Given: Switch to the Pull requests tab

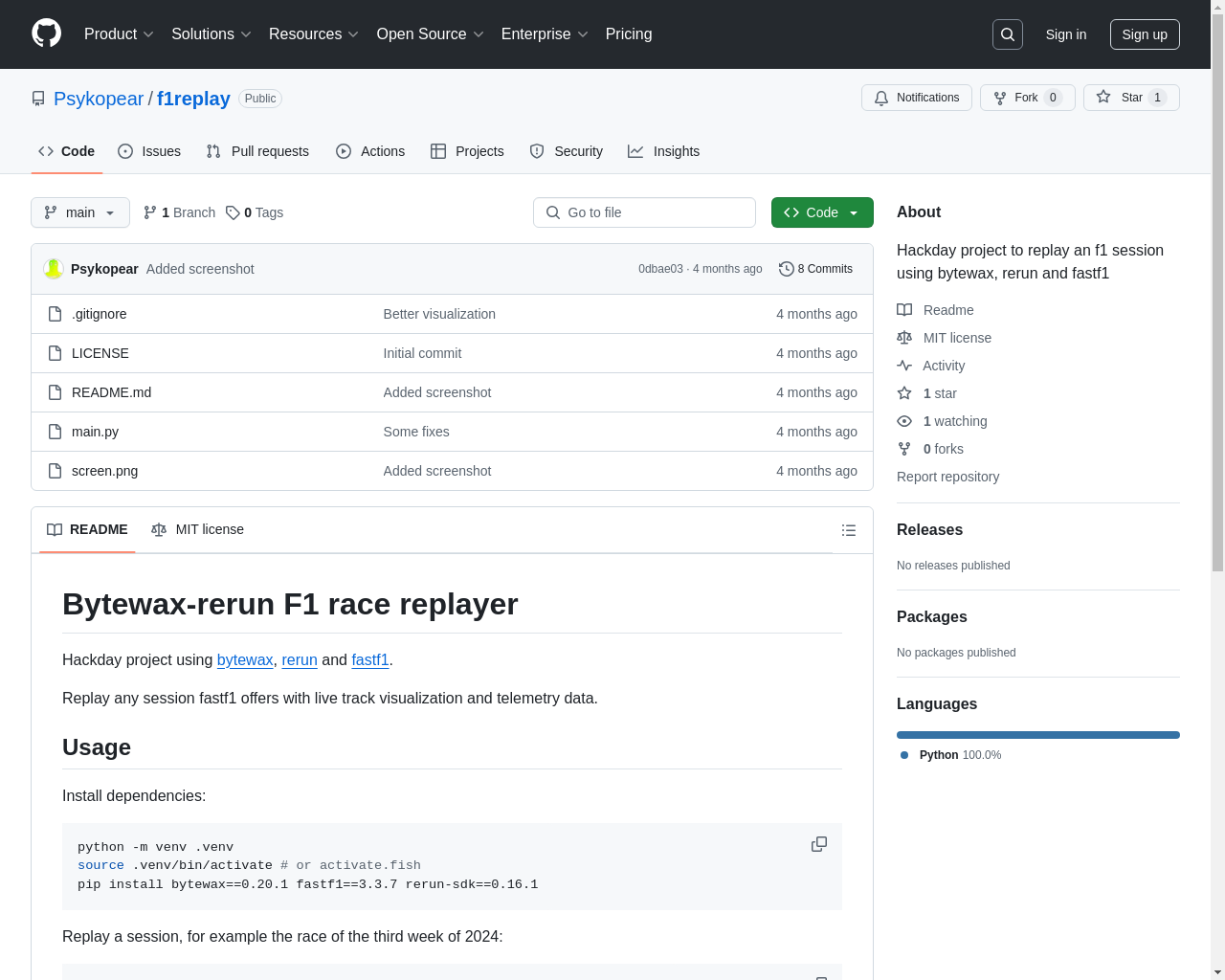Looking at the screenshot, I should [257, 151].
